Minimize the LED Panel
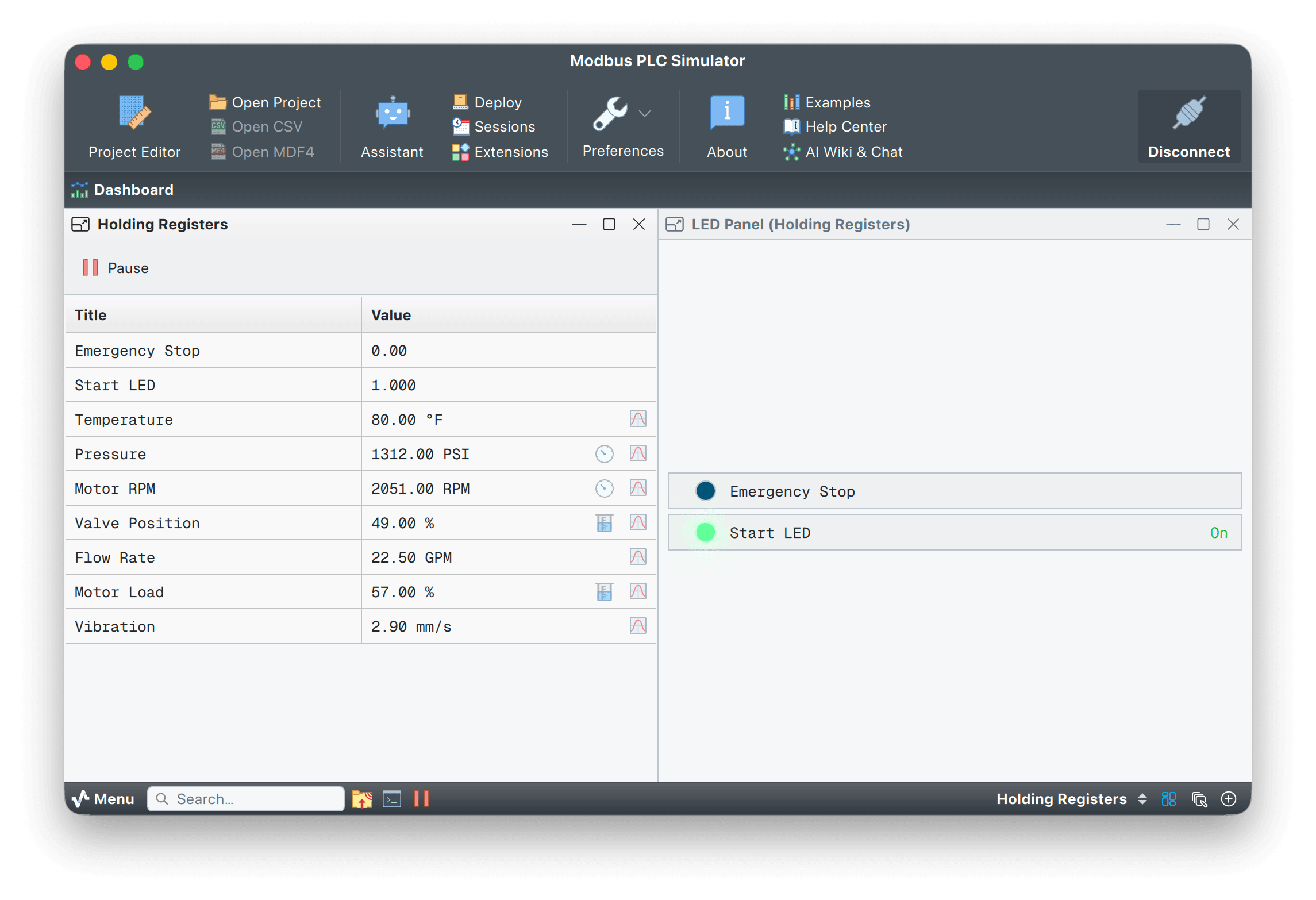 (1173, 224)
